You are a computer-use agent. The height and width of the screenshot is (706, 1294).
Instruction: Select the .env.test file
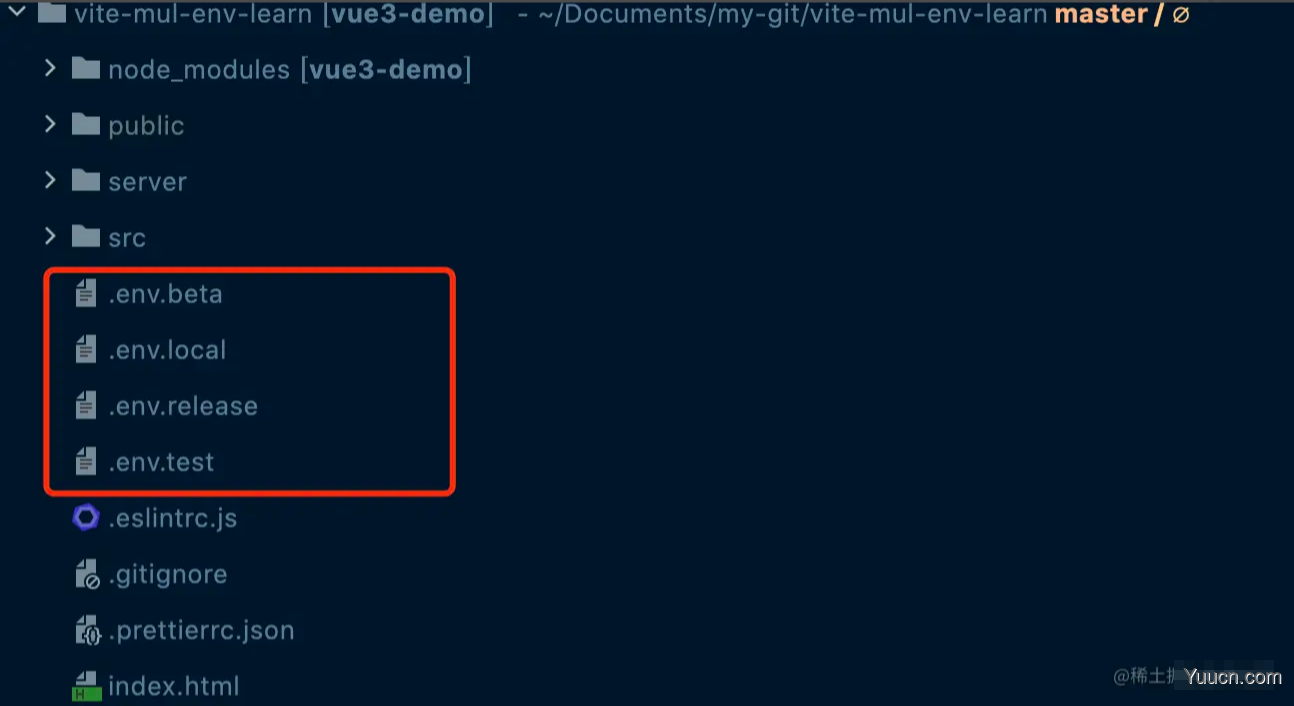pos(161,462)
